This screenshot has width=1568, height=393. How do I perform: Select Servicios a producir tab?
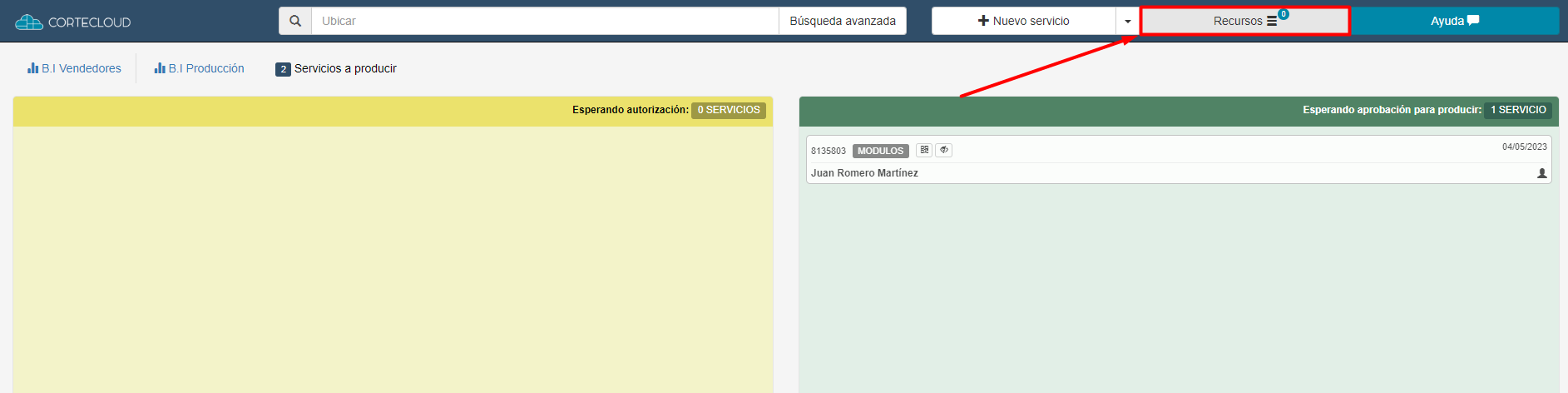coord(336,68)
